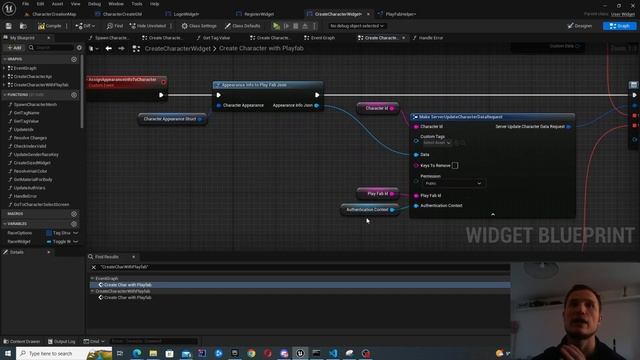Click the Save blueprint icon
The width and height of the screenshot is (640, 360).
(9, 26)
